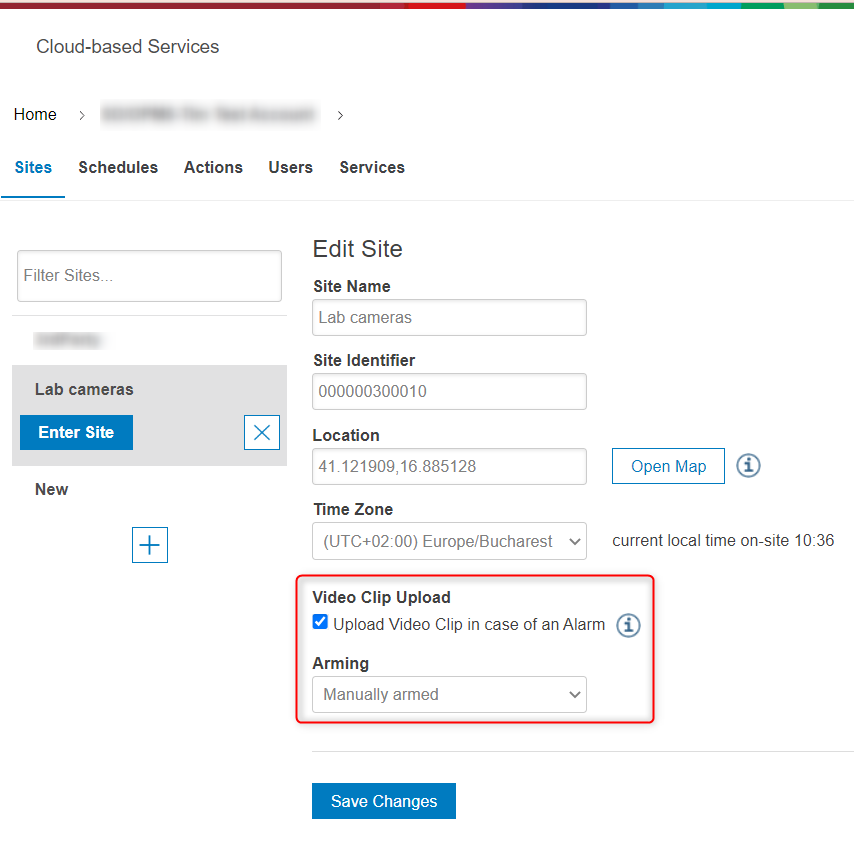Click the X icon to delete Lab cameras site
Viewport: 854px width, 865px height.
click(262, 432)
